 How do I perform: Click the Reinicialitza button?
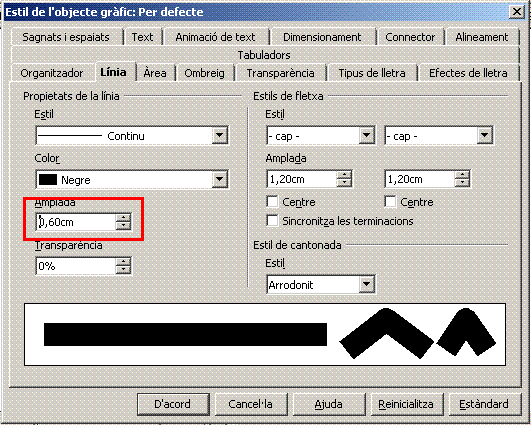407,404
